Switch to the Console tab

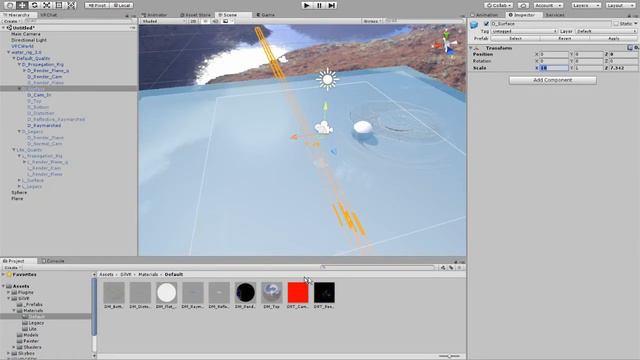53,261
